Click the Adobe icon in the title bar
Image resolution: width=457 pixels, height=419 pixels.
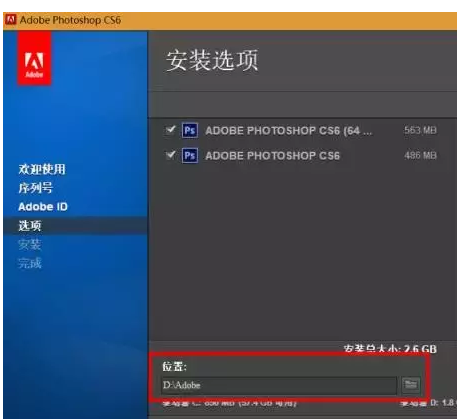(10, 20)
